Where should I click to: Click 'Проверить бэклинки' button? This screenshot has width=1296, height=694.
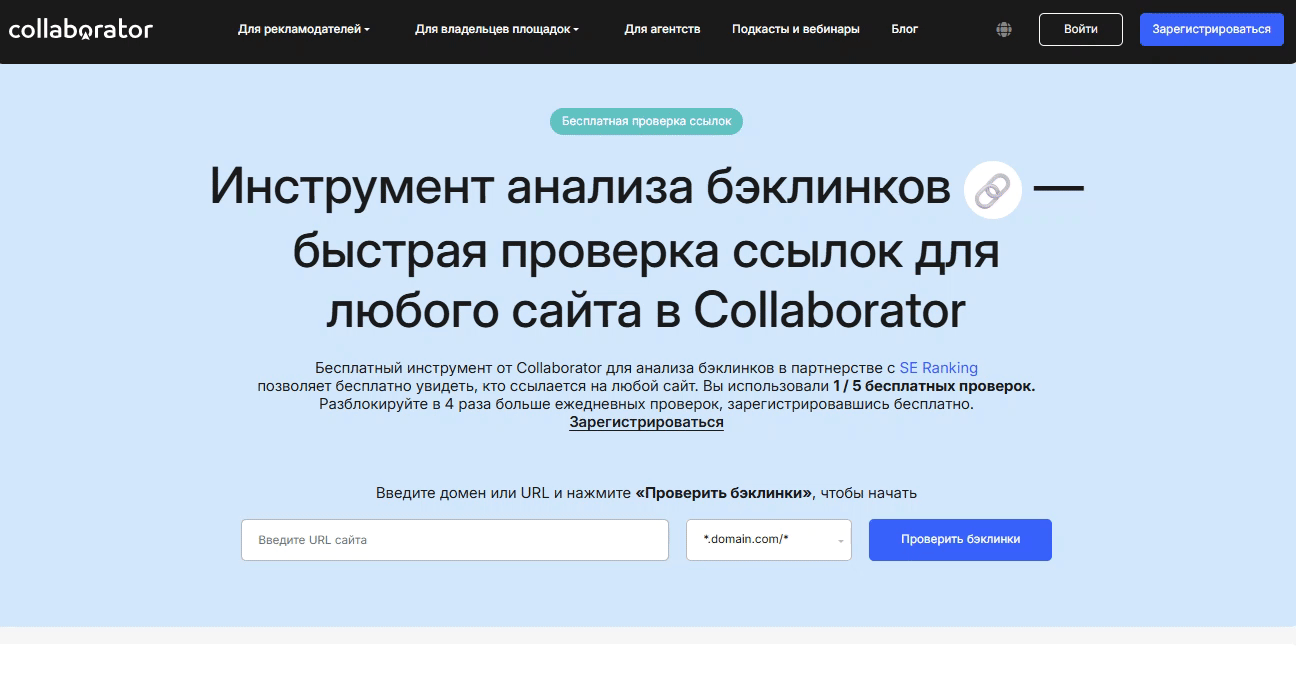tap(960, 540)
